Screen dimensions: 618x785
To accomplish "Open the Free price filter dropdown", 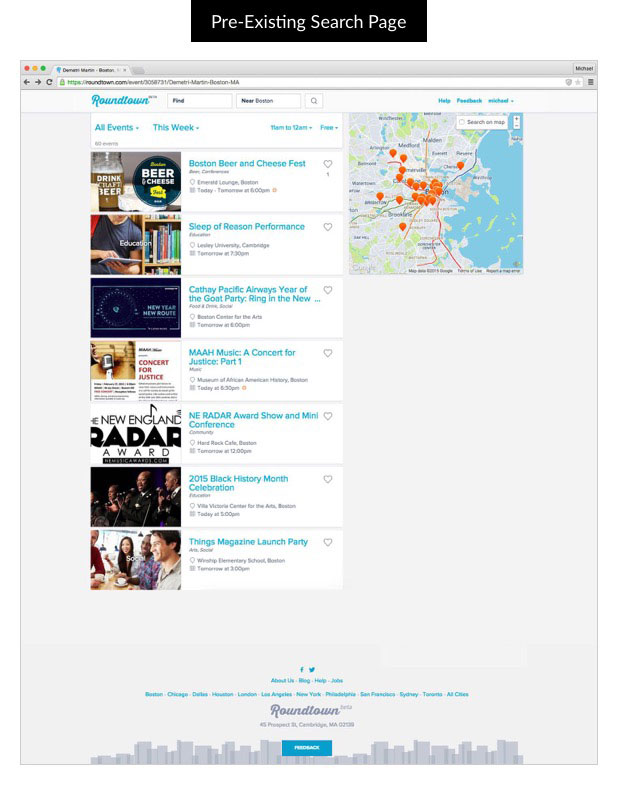I will tap(329, 128).
